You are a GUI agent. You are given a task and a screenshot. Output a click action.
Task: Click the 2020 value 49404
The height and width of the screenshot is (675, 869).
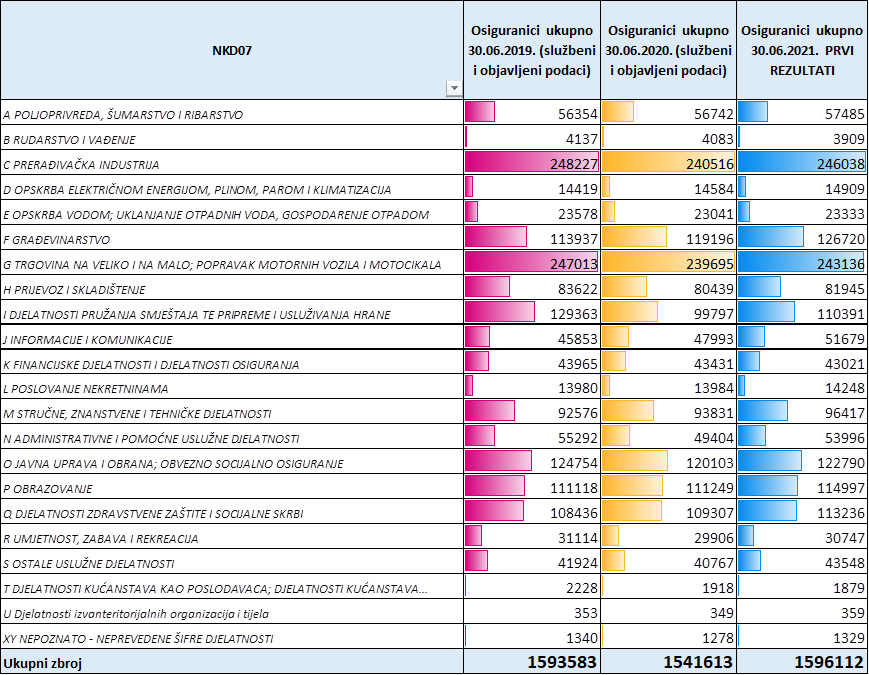(714, 438)
